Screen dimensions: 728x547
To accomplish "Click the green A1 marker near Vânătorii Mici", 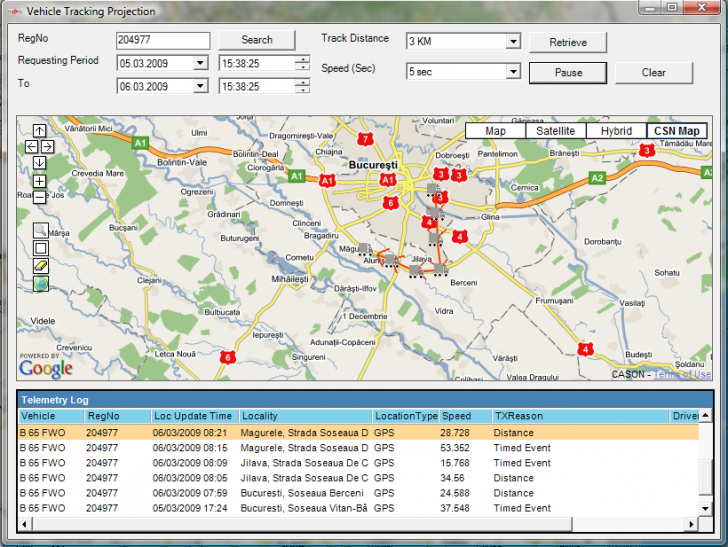I will coord(140,143).
